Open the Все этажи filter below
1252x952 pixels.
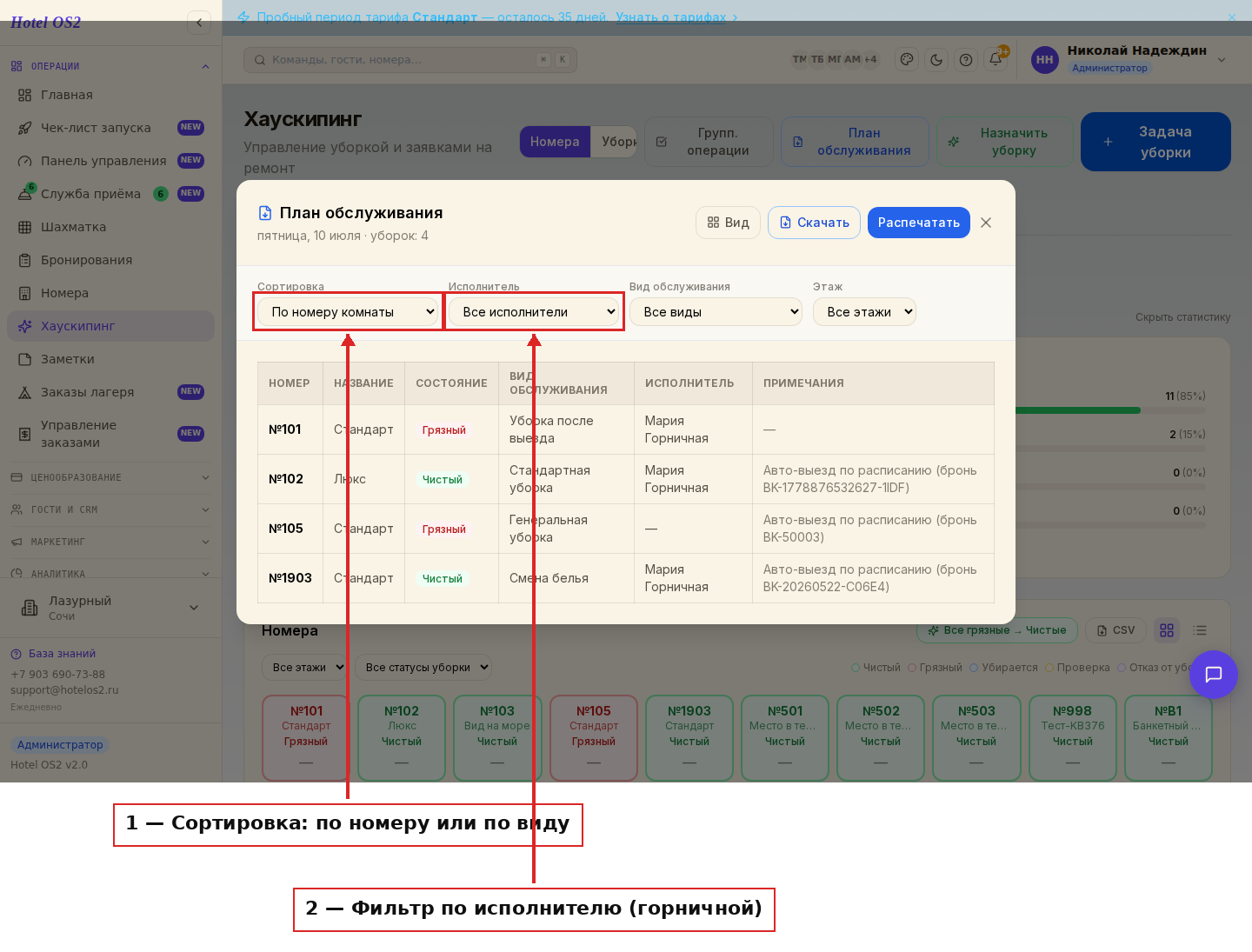coord(305,668)
